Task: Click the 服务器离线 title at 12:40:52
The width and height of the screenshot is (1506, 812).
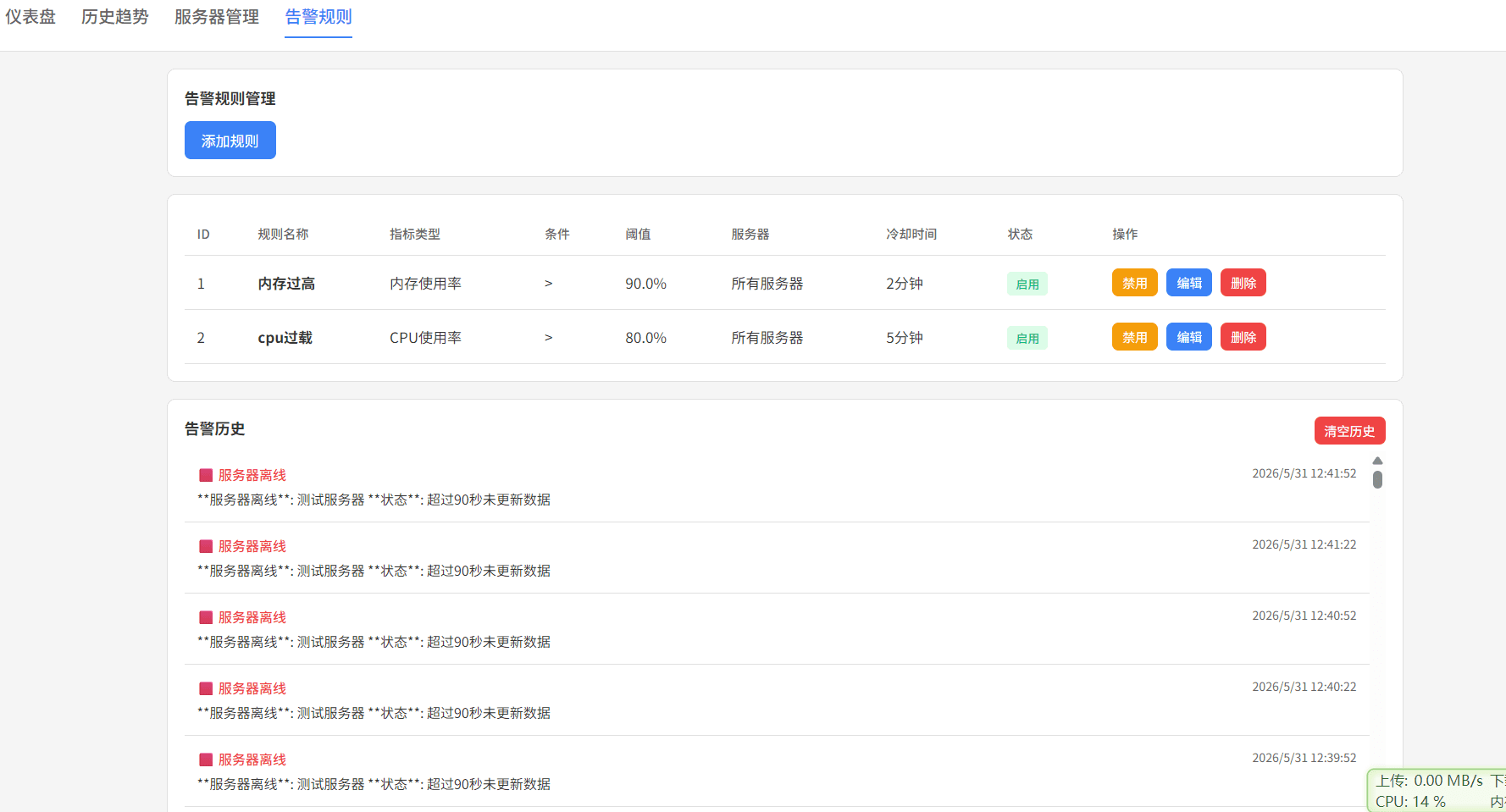Action: tap(252, 618)
